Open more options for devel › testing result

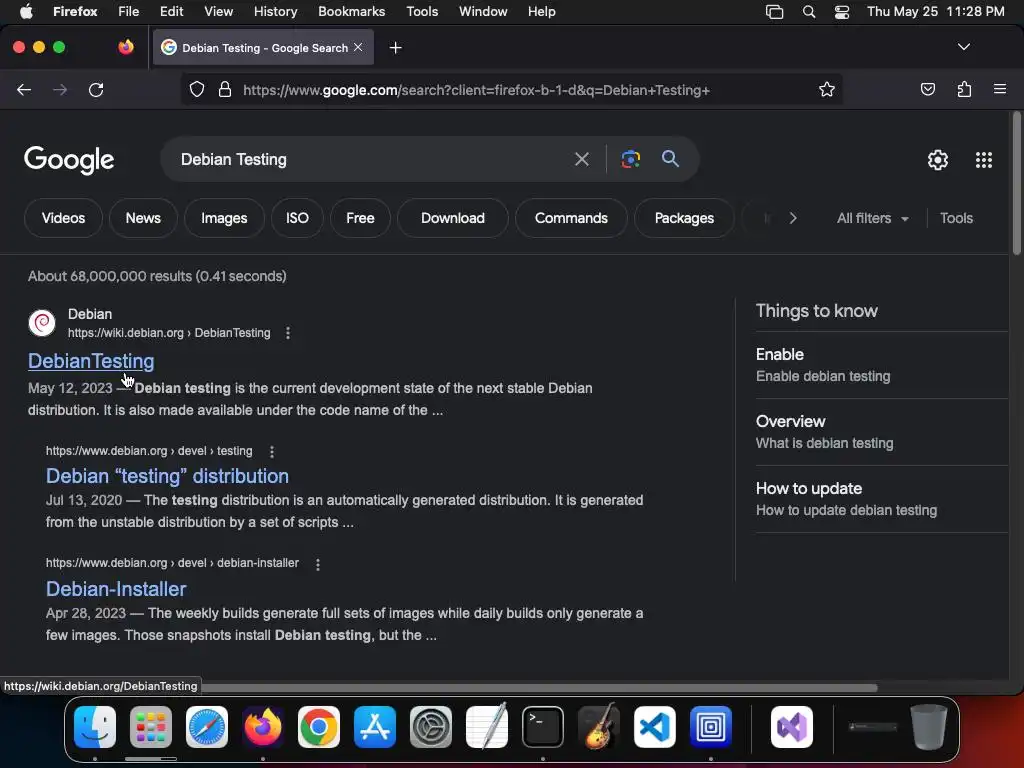[x=272, y=451]
